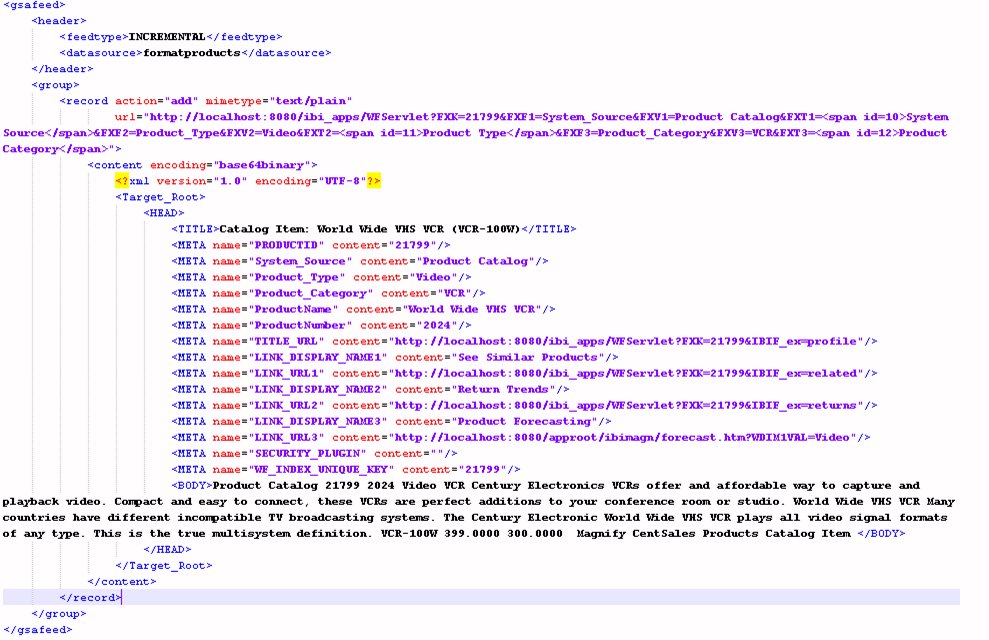The width and height of the screenshot is (989, 640).
Task: Click the closing record tag near the cursor
Action: (x=90, y=597)
